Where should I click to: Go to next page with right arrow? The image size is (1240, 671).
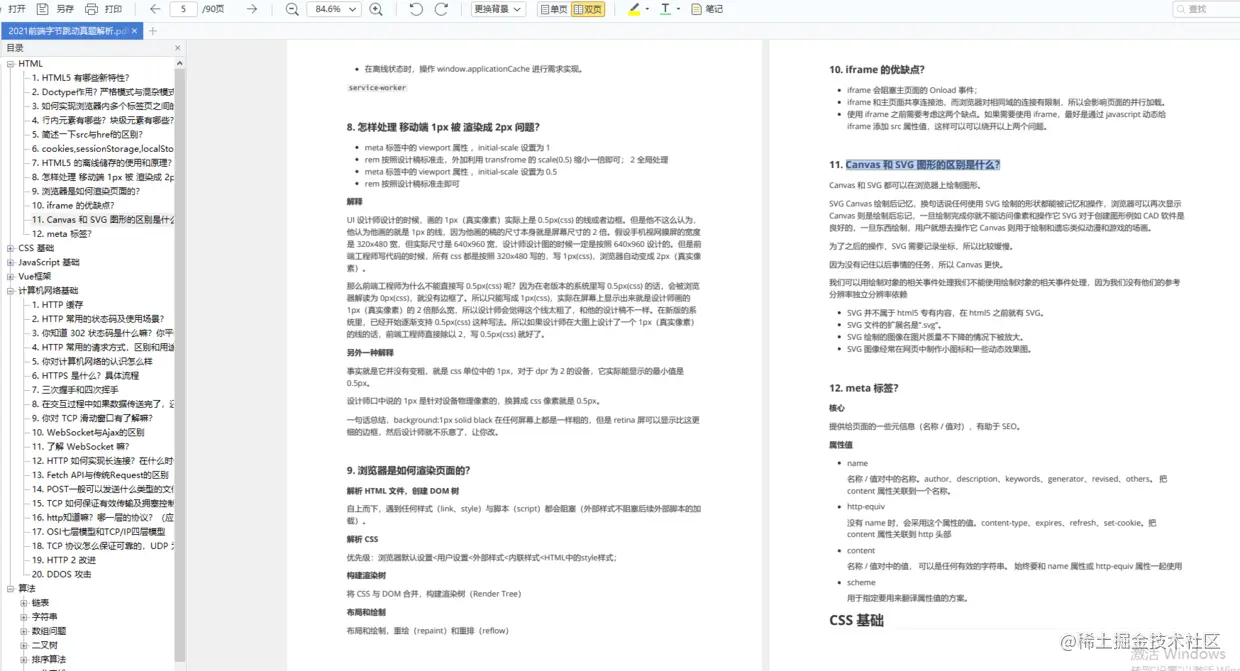click(252, 9)
